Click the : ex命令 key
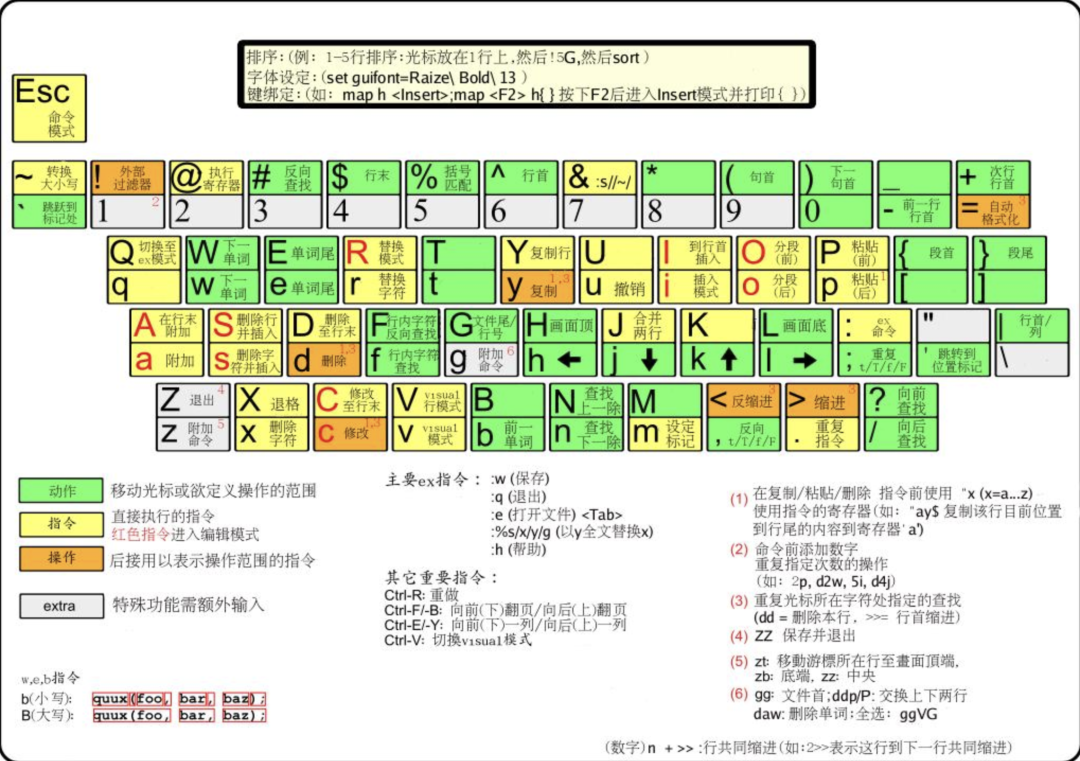This screenshot has width=1080, height=761. click(x=875, y=326)
